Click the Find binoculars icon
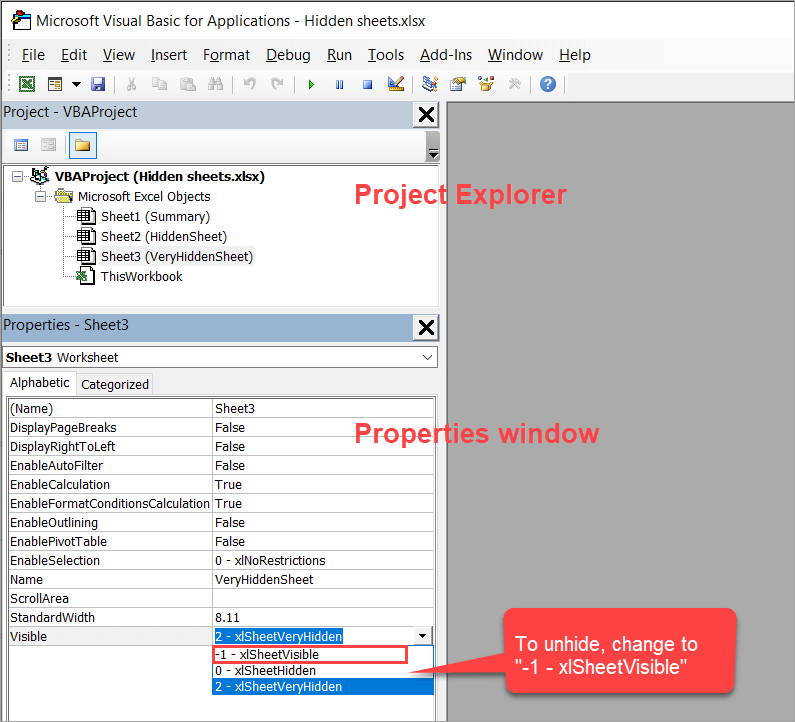The width and height of the screenshot is (795, 722). click(215, 84)
